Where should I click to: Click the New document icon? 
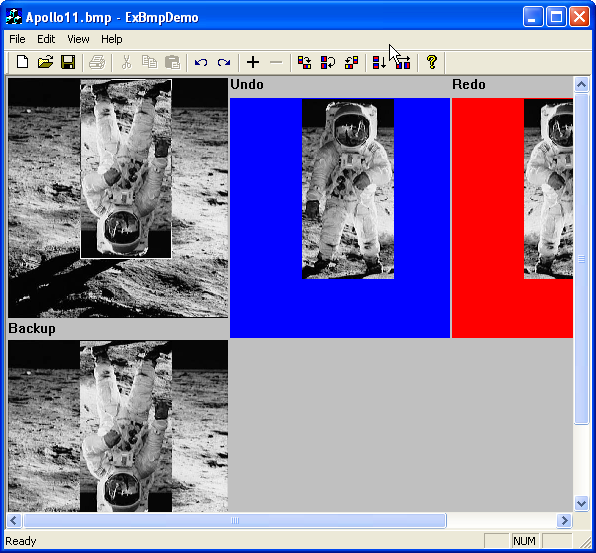(x=22, y=62)
